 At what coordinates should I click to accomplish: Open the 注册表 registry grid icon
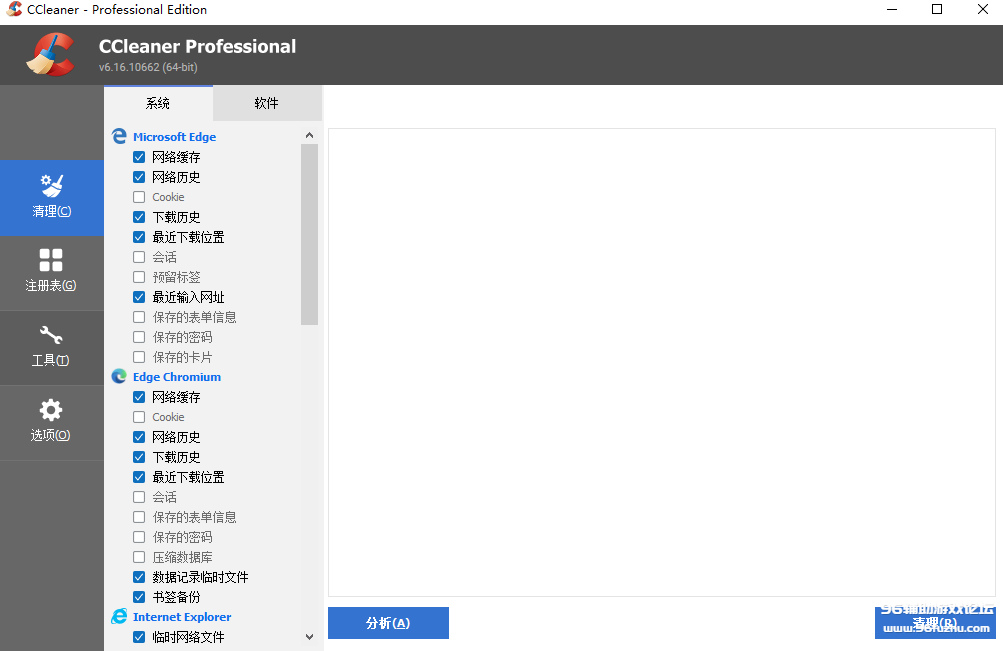coord(51,261)
